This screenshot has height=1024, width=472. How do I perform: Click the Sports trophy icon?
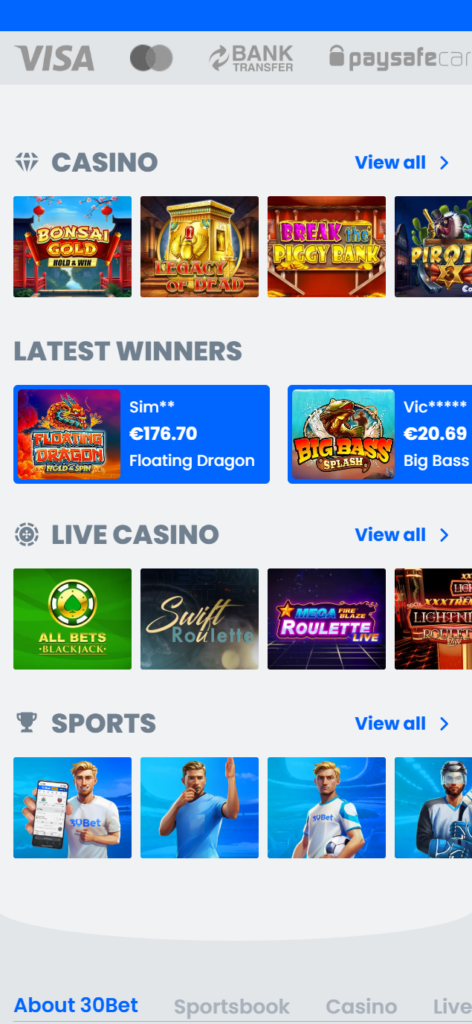(x=27, y=723)
